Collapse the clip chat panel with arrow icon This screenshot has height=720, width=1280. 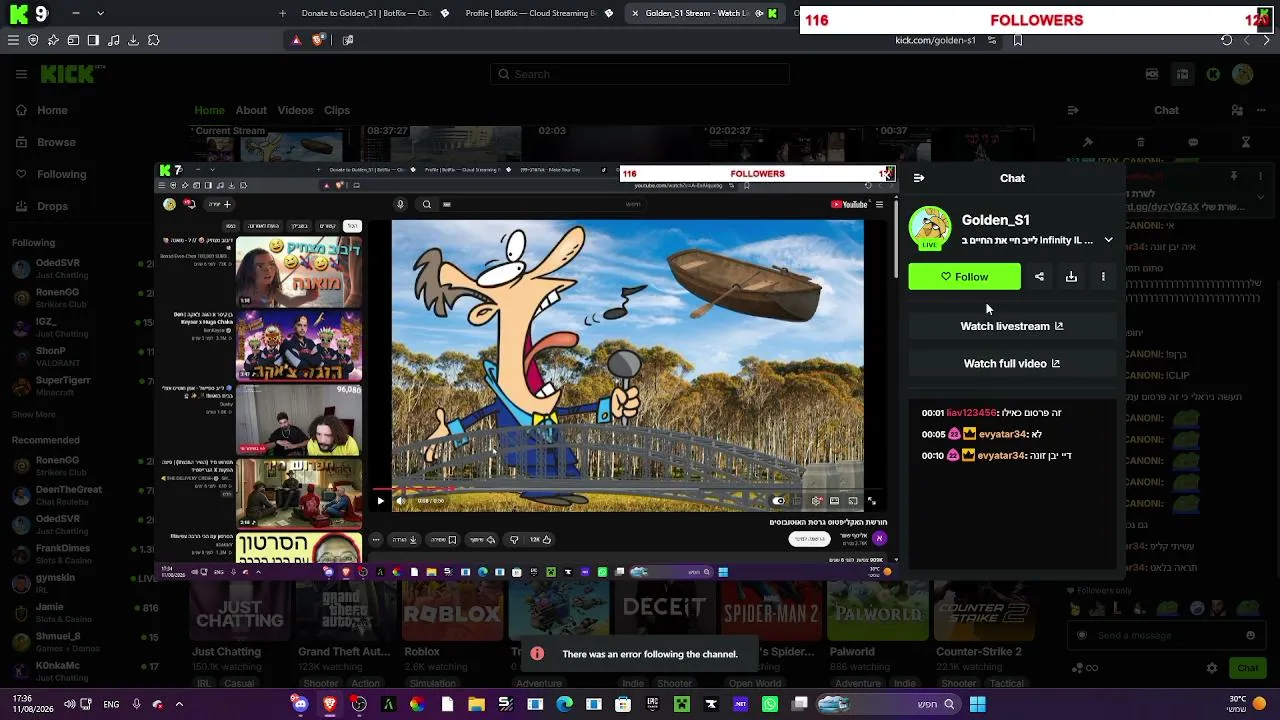tap(919, 178)
